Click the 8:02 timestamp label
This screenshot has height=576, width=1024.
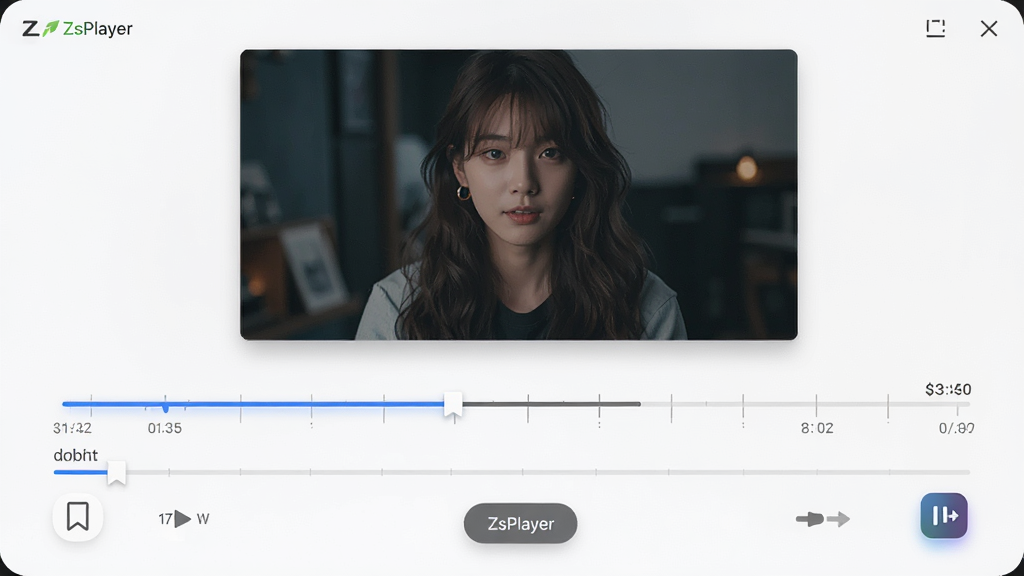pos(817,428)
